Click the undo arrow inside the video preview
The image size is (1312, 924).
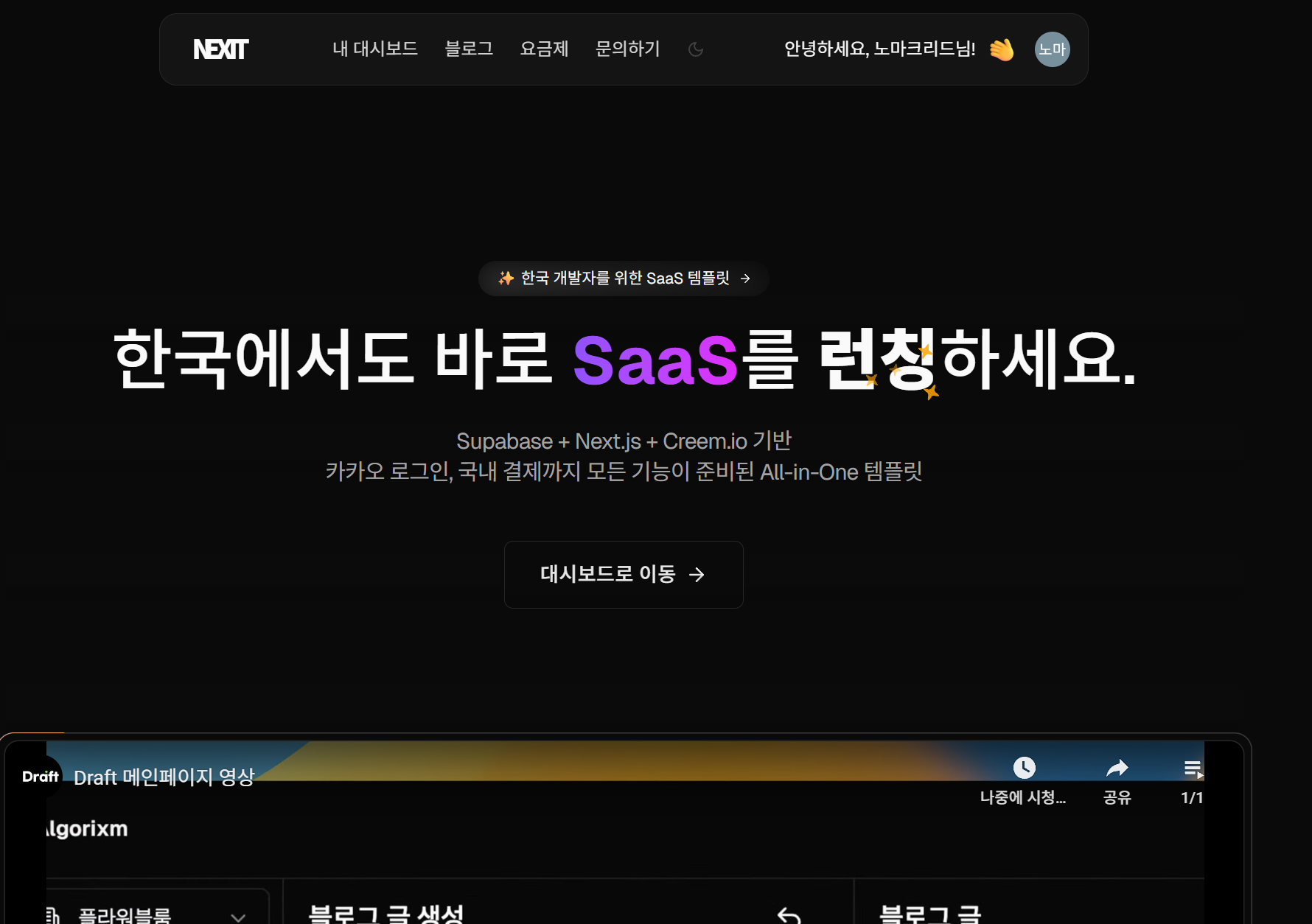pos(789,915)
